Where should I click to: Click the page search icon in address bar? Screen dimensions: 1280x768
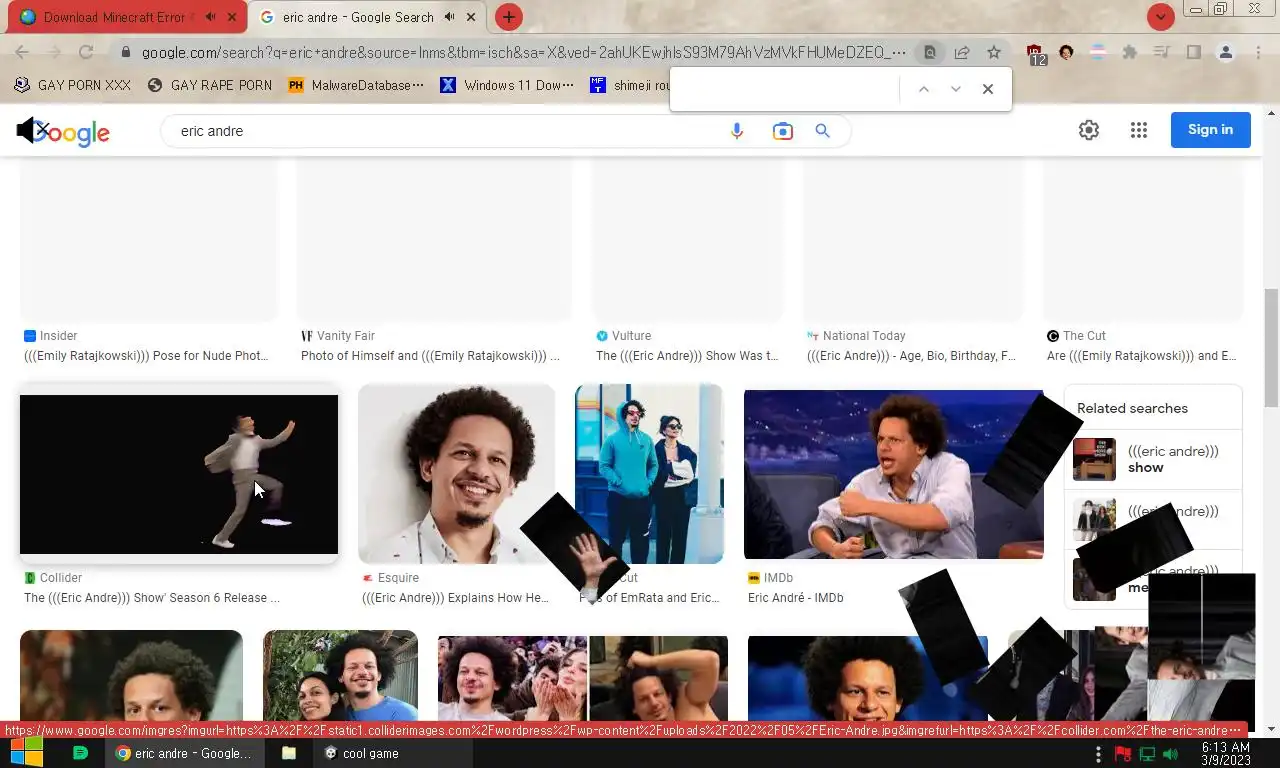(930, 52)
